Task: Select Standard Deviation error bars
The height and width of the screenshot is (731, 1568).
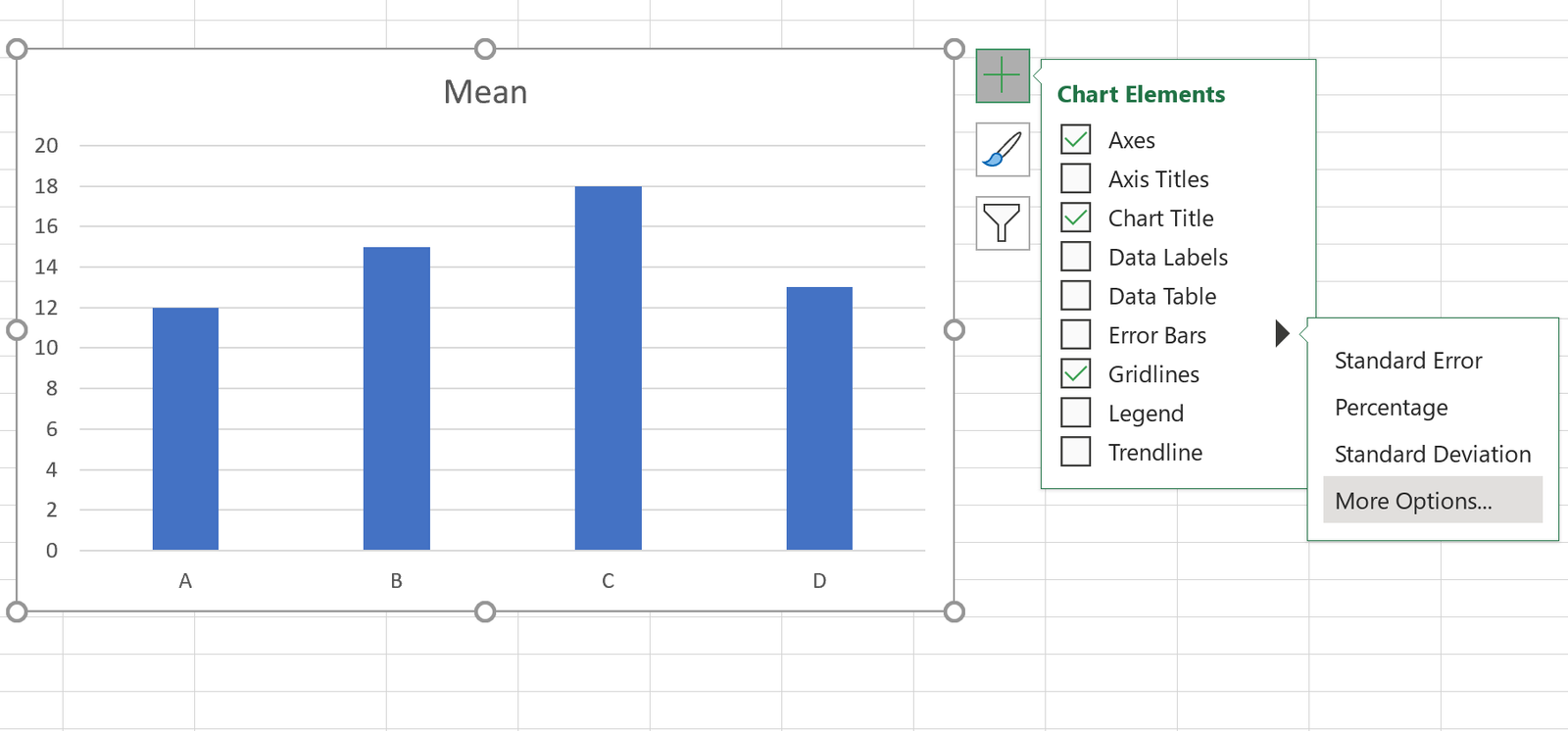Action: tap(1432, 455)
